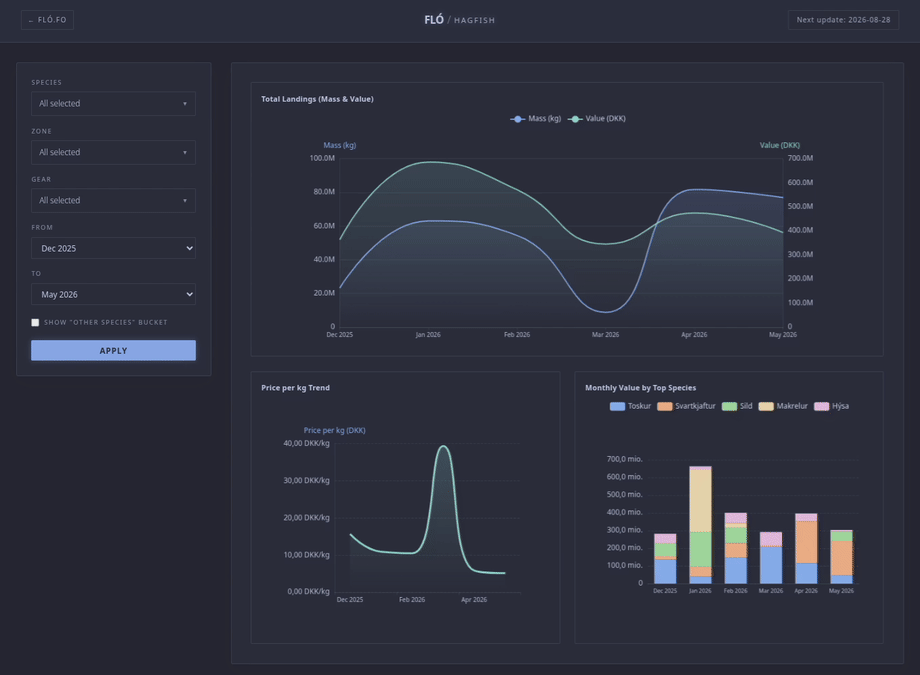This screenshot has height=675, width=920.
Task: Toggle Hýsa legend swatch
Action: coord(821,406)
